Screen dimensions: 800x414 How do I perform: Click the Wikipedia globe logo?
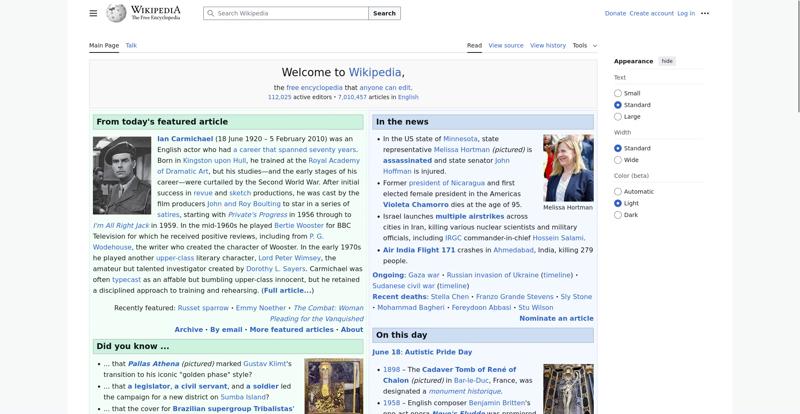[116, 13]
